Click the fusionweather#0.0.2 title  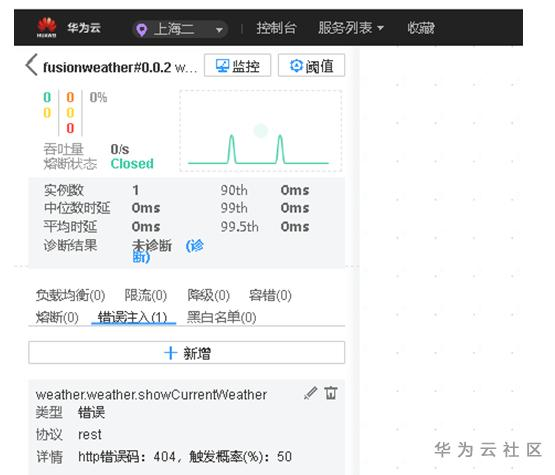107,67
